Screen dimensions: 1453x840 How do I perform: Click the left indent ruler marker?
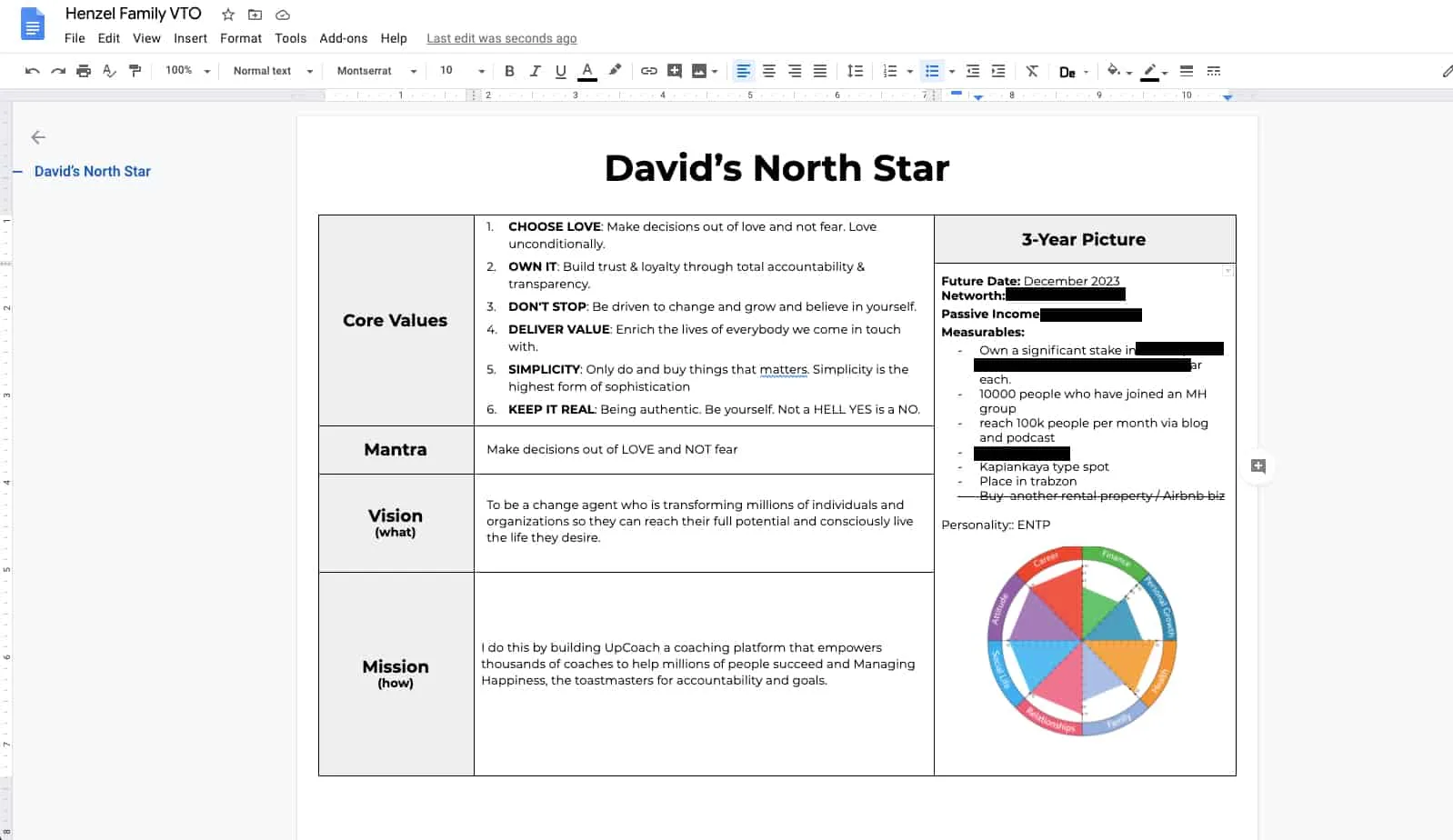pyautogui.click(x=978, y=96)
